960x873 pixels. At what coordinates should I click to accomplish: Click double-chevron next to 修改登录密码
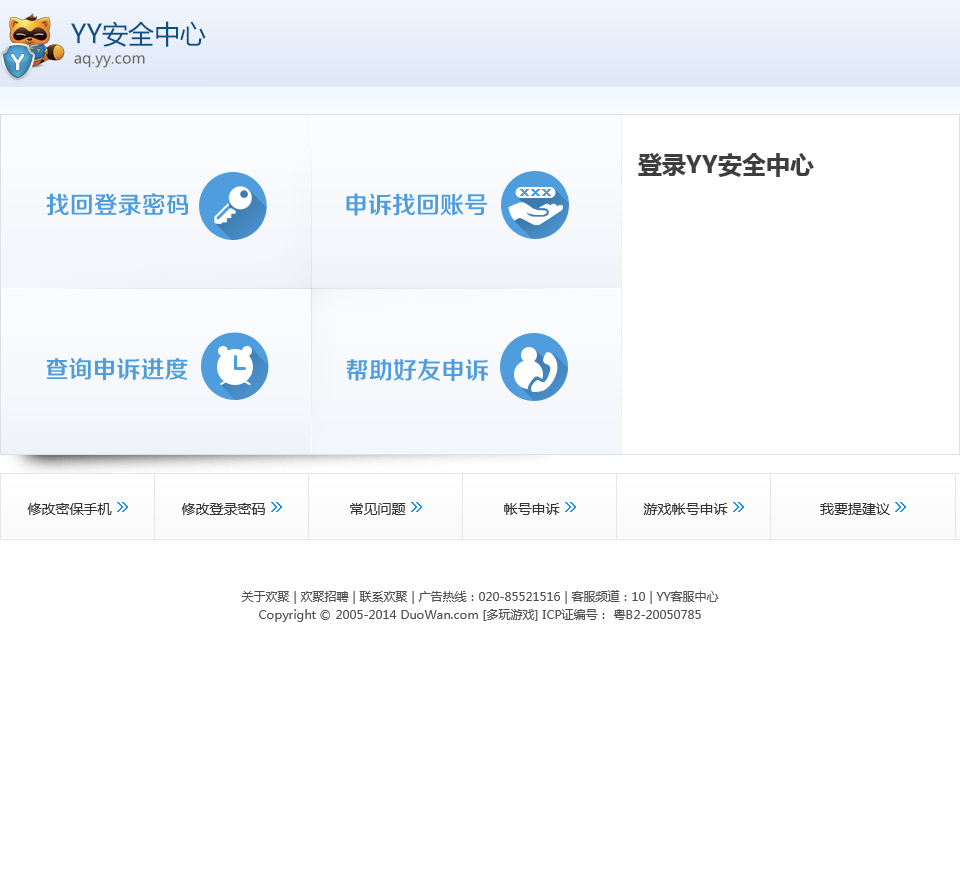(277, 508)
